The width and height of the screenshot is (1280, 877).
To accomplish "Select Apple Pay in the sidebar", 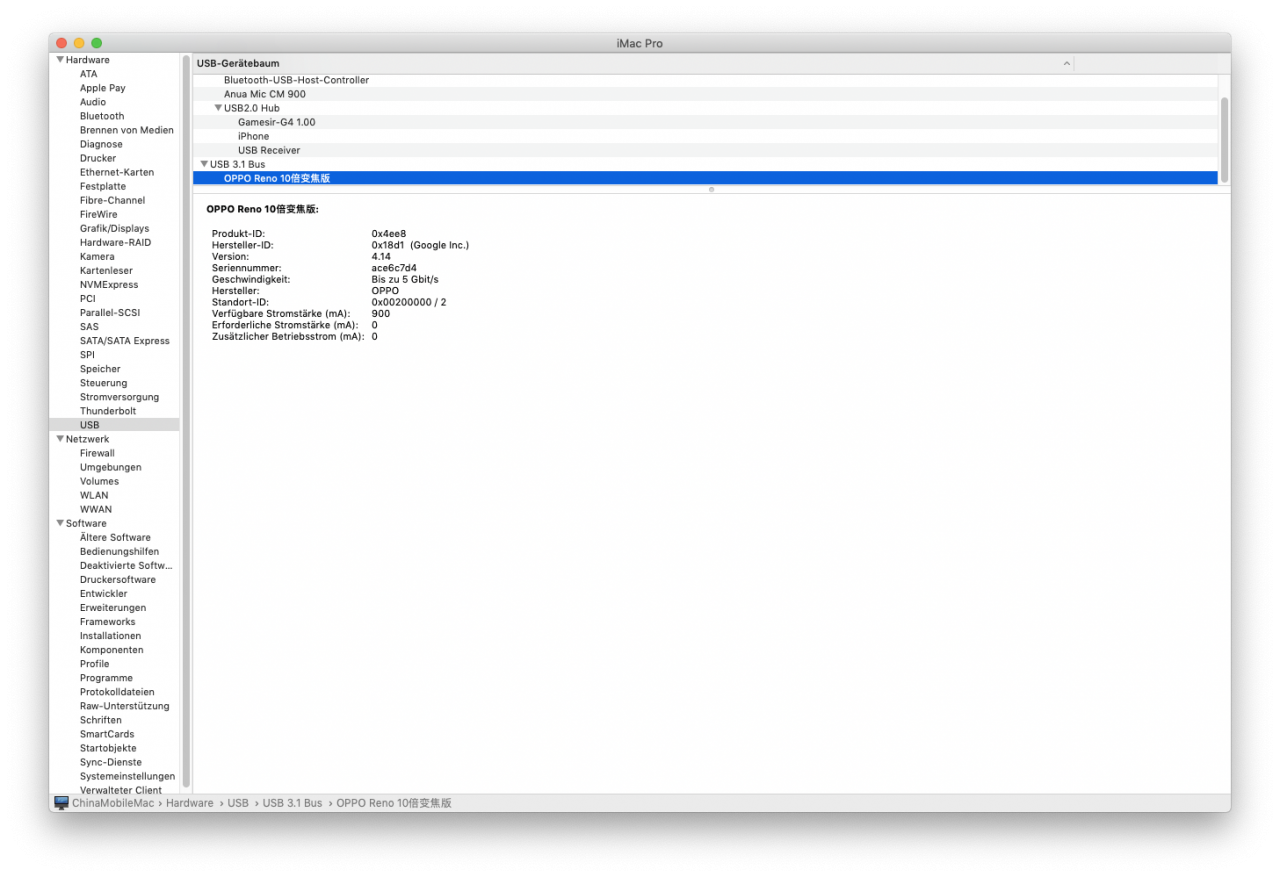I will tap(103, 88).
